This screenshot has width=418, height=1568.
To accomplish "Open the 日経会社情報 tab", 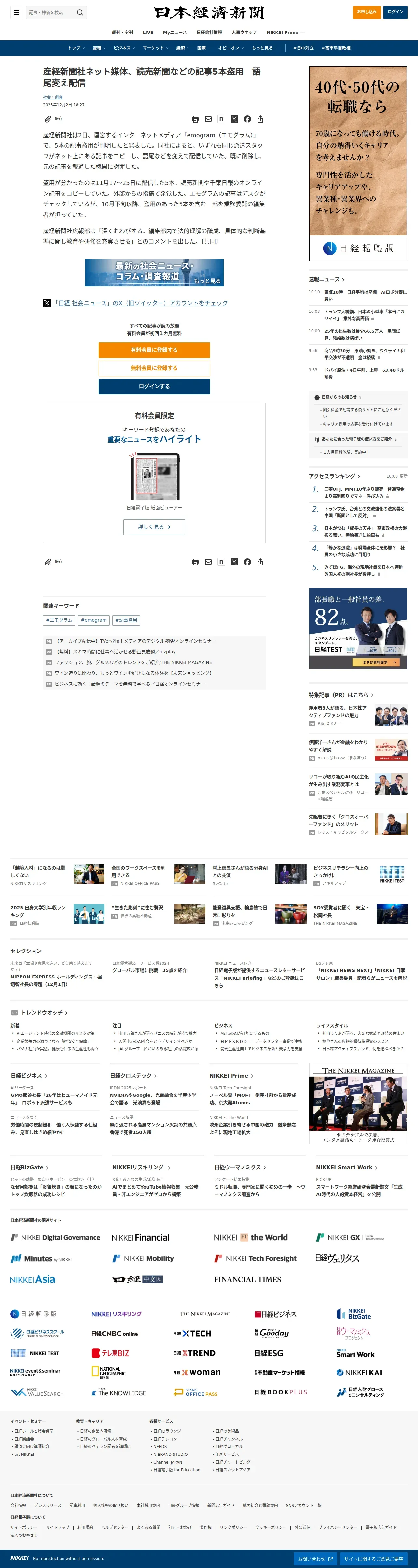I will tap(209, 32).
